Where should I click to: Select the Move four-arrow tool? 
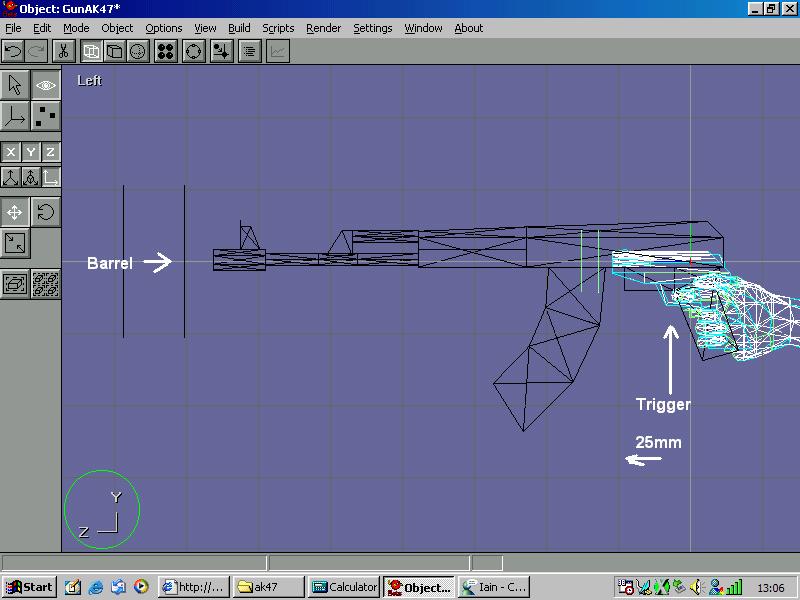(x=15, y=212)
